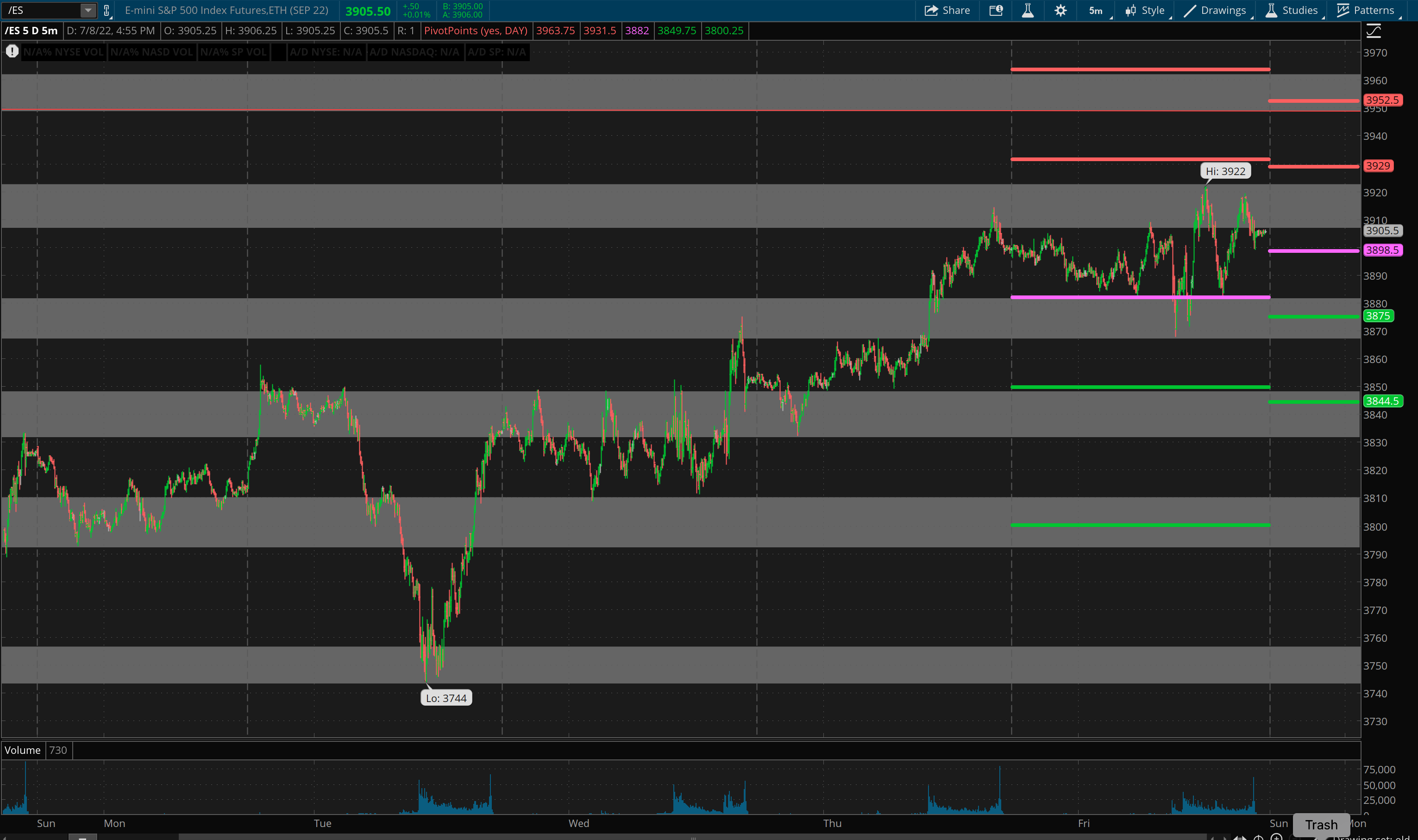Viewport: 1418px width, 840px height.
Task: Click the 'Lo: 3744' price bubble
Action: tap(446, 698)
